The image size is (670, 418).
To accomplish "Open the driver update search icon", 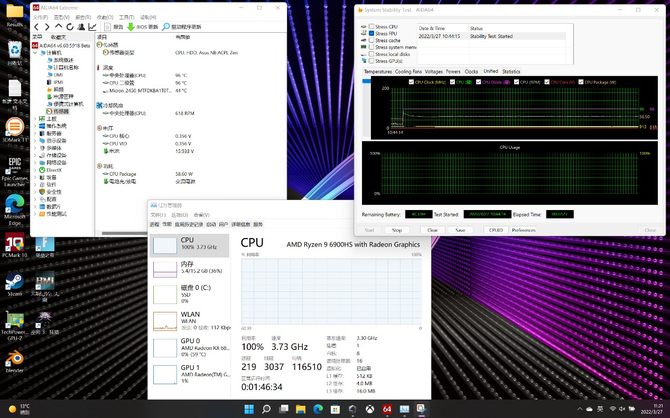I will (x=165, y=27).
